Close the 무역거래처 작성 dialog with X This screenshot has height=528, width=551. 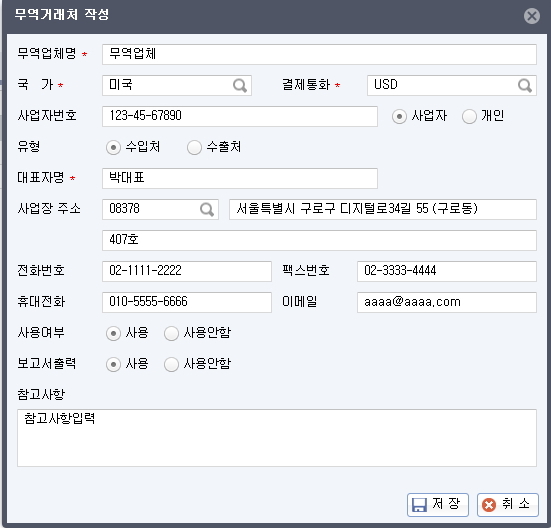[x=532, y=16]
